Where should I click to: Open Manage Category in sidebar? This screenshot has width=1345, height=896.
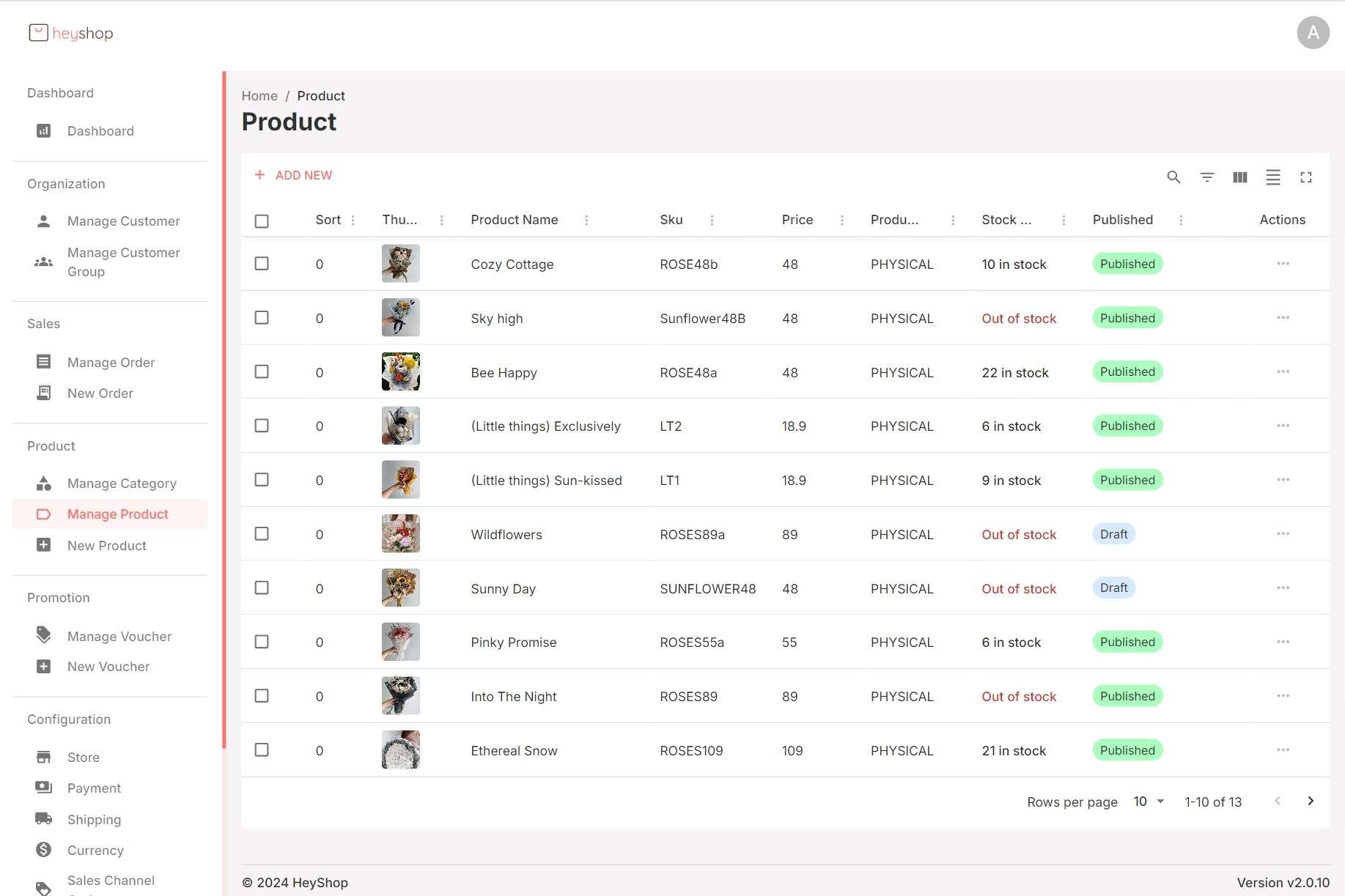tap(122, 484)
